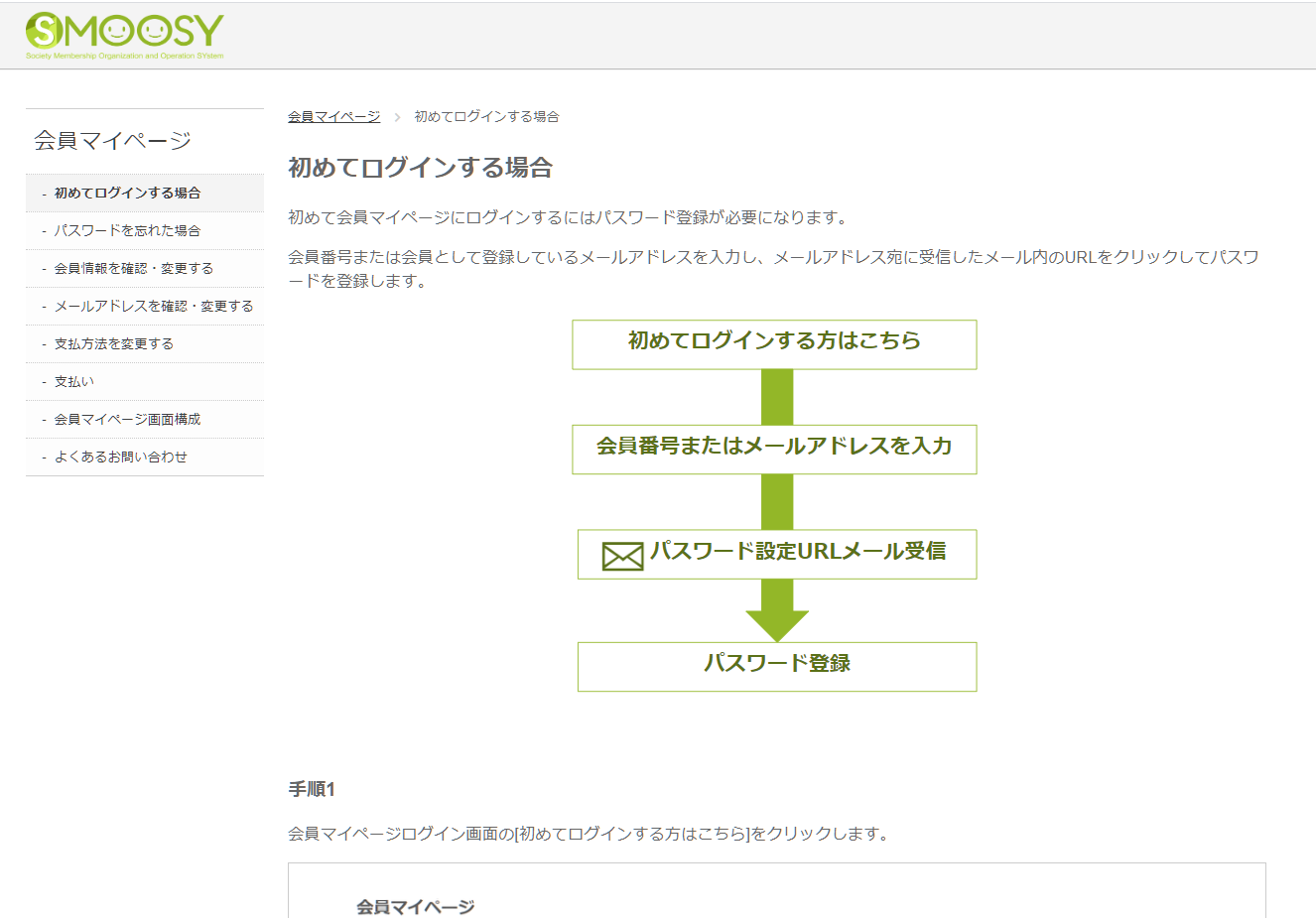Click the パスワード登録 flowchart box

coord(777,667)
